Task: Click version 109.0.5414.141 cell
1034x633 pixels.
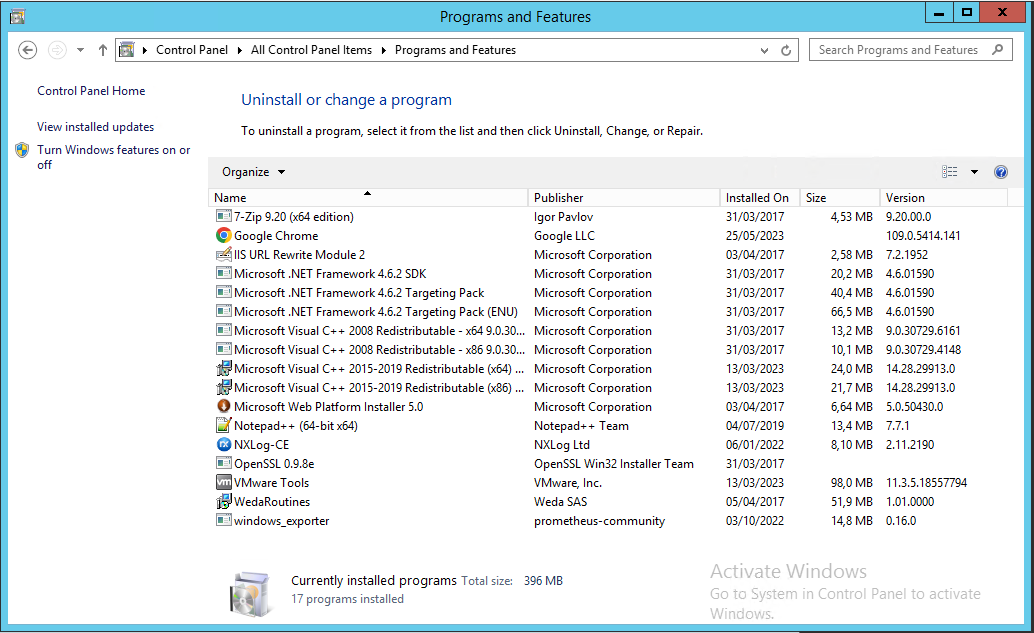Action: (x=923, y=236)
